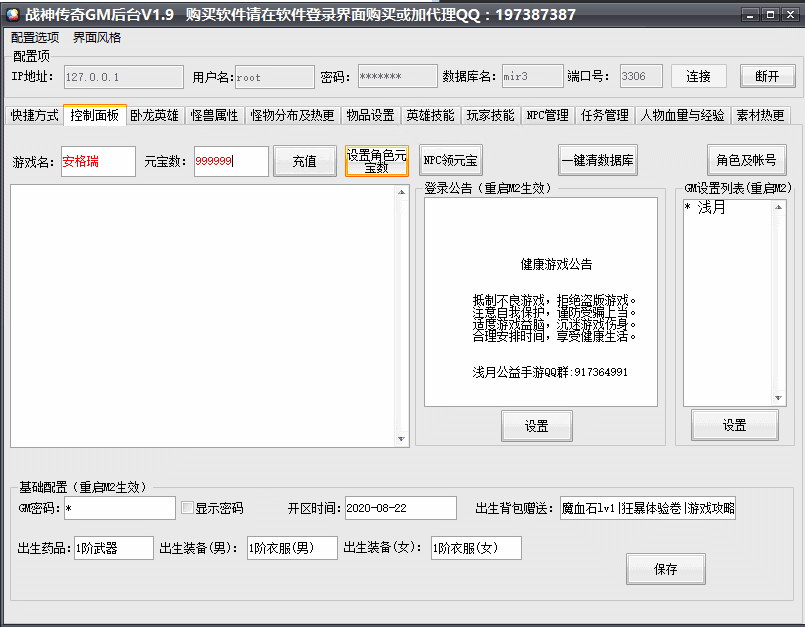
Task: Click 设置 below the GM设置列表
Action: click(x=734, y=425)
